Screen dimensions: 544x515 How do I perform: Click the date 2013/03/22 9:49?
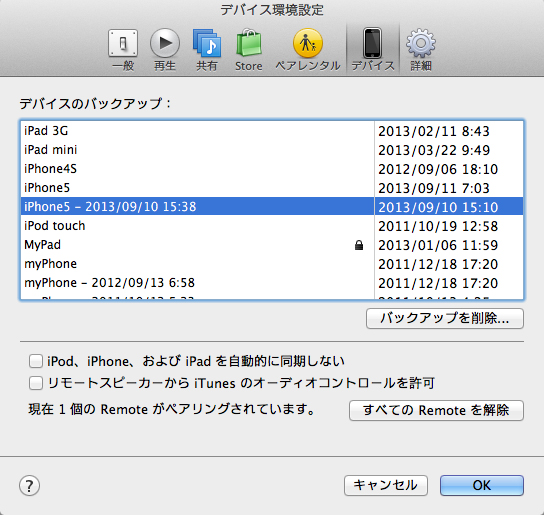click(x=434, y=150)
